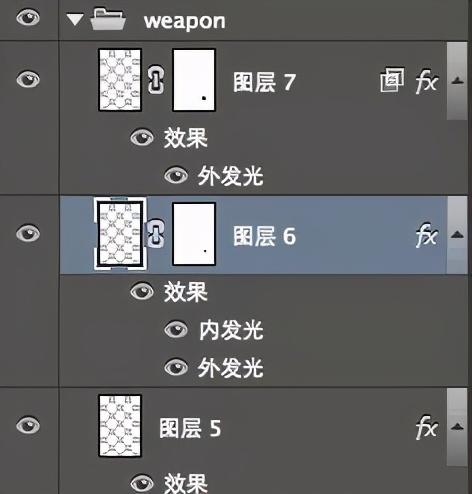This screenshot has width=472, height=494.
Task: Click the fx icon on 图层 6
Action: [x=426, y=235]
